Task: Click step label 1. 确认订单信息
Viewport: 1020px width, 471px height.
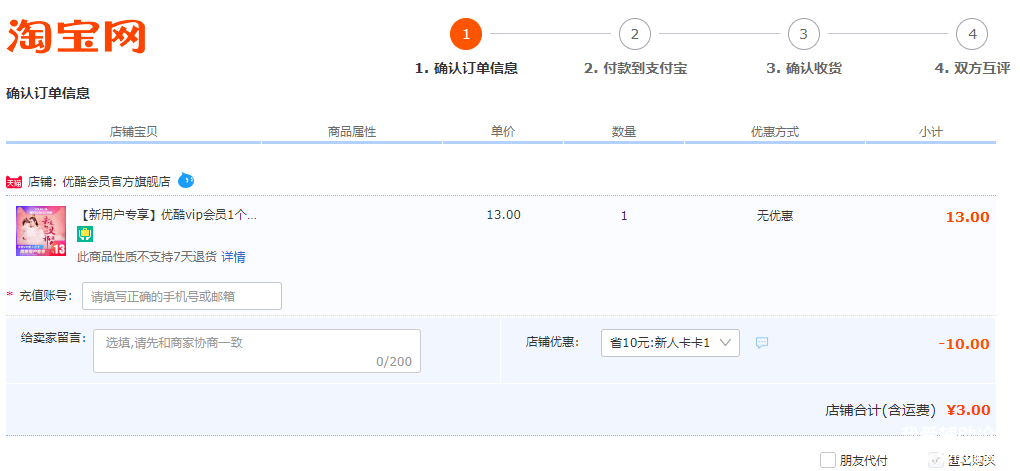Action: (x=466, y=68)
